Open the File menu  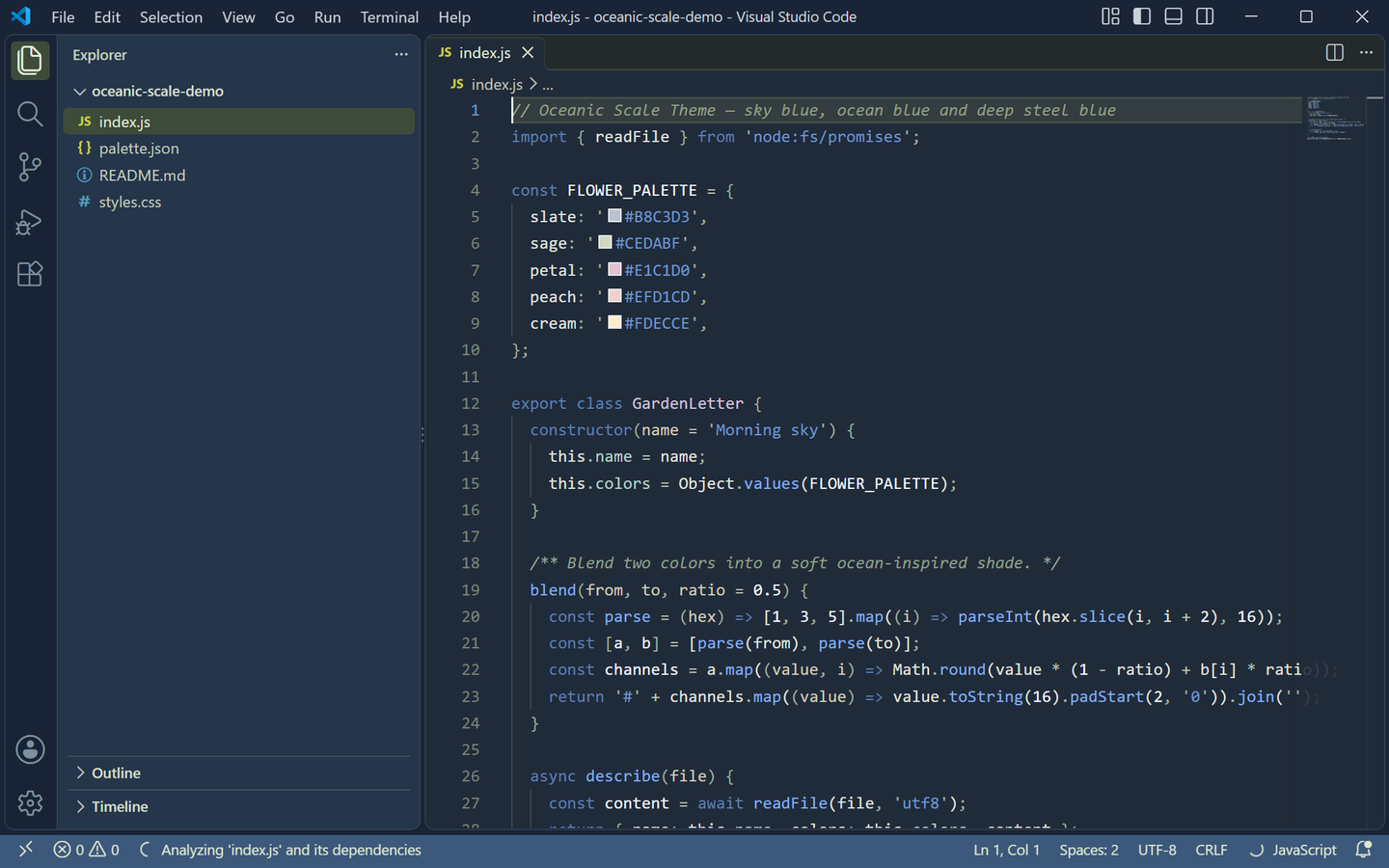pyautogui.click(x=63, y=17)
